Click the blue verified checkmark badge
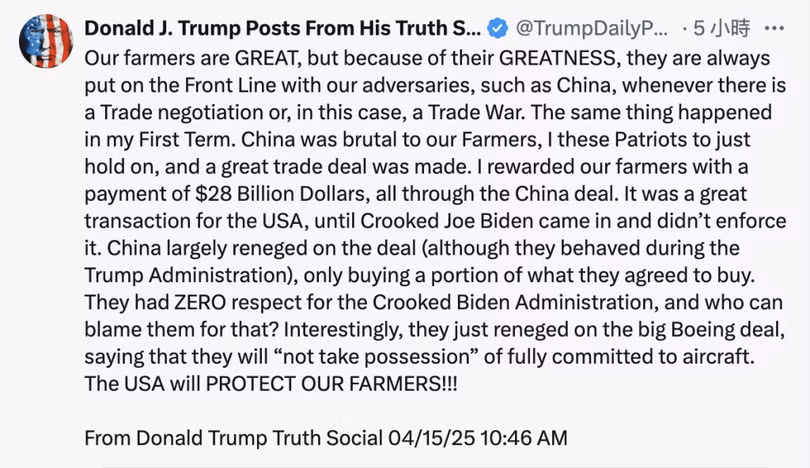 495,28
